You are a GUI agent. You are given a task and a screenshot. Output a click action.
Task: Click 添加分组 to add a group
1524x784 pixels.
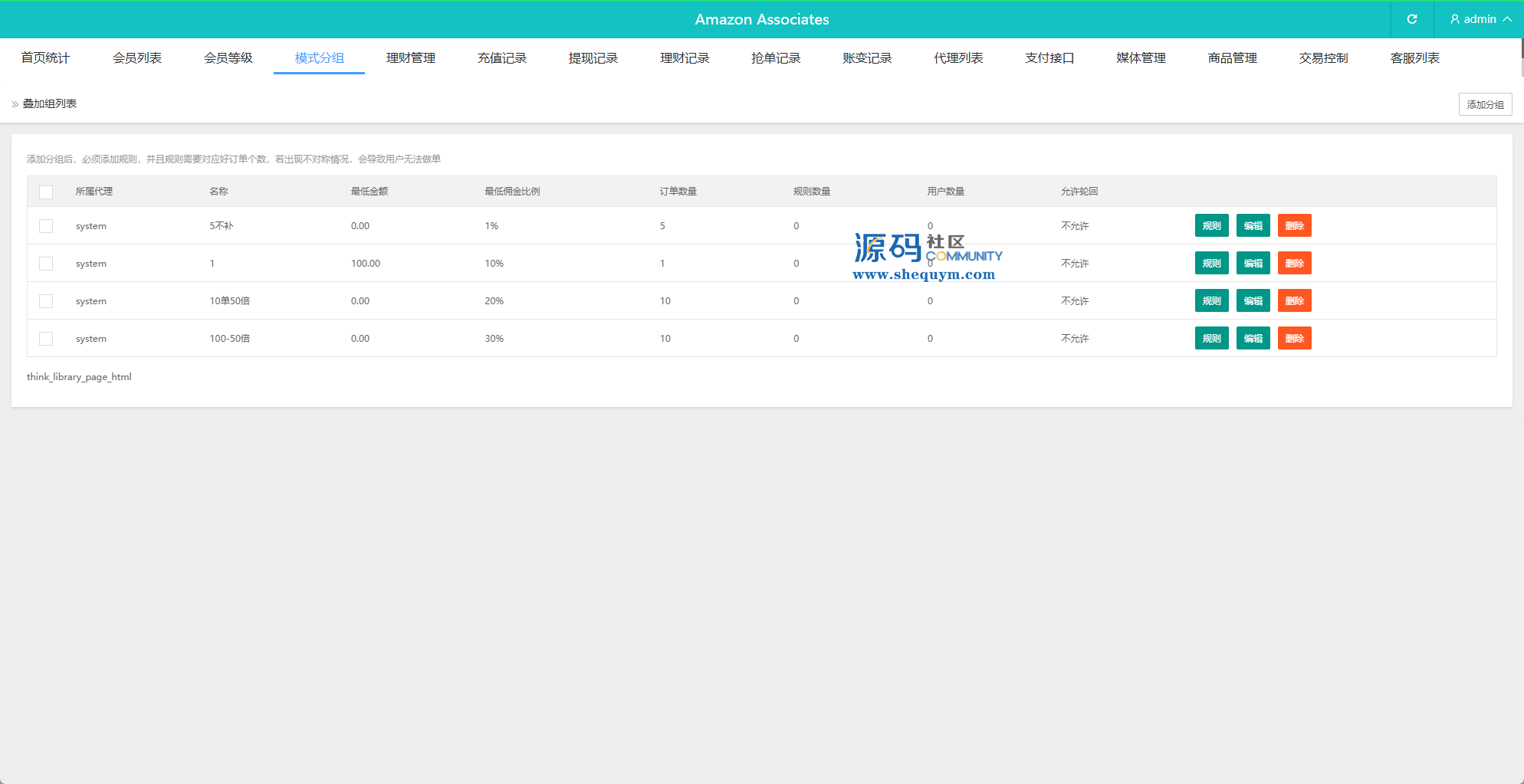tap(1485, 104)
